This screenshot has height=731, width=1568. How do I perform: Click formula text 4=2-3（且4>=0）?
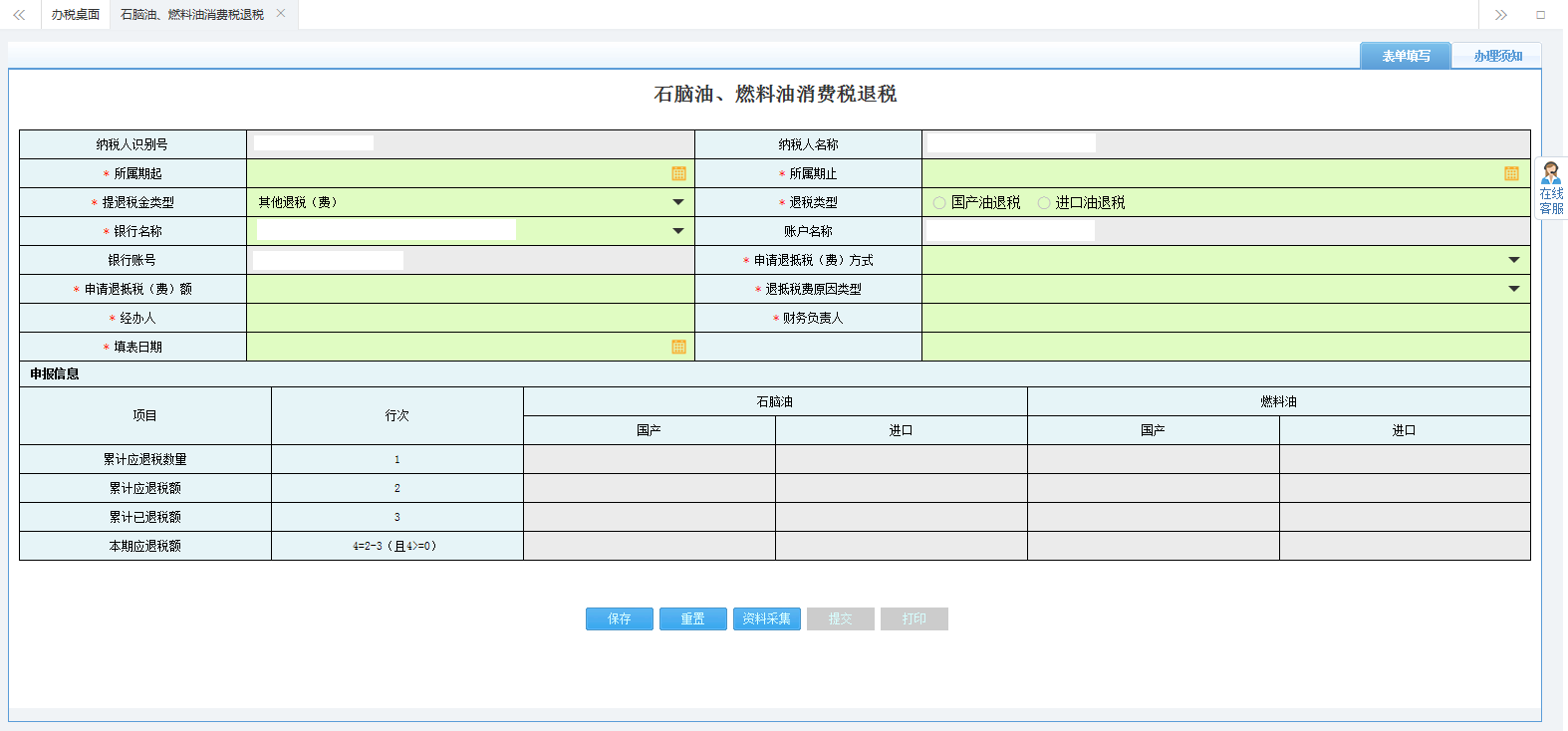click(x=394, y=546)
